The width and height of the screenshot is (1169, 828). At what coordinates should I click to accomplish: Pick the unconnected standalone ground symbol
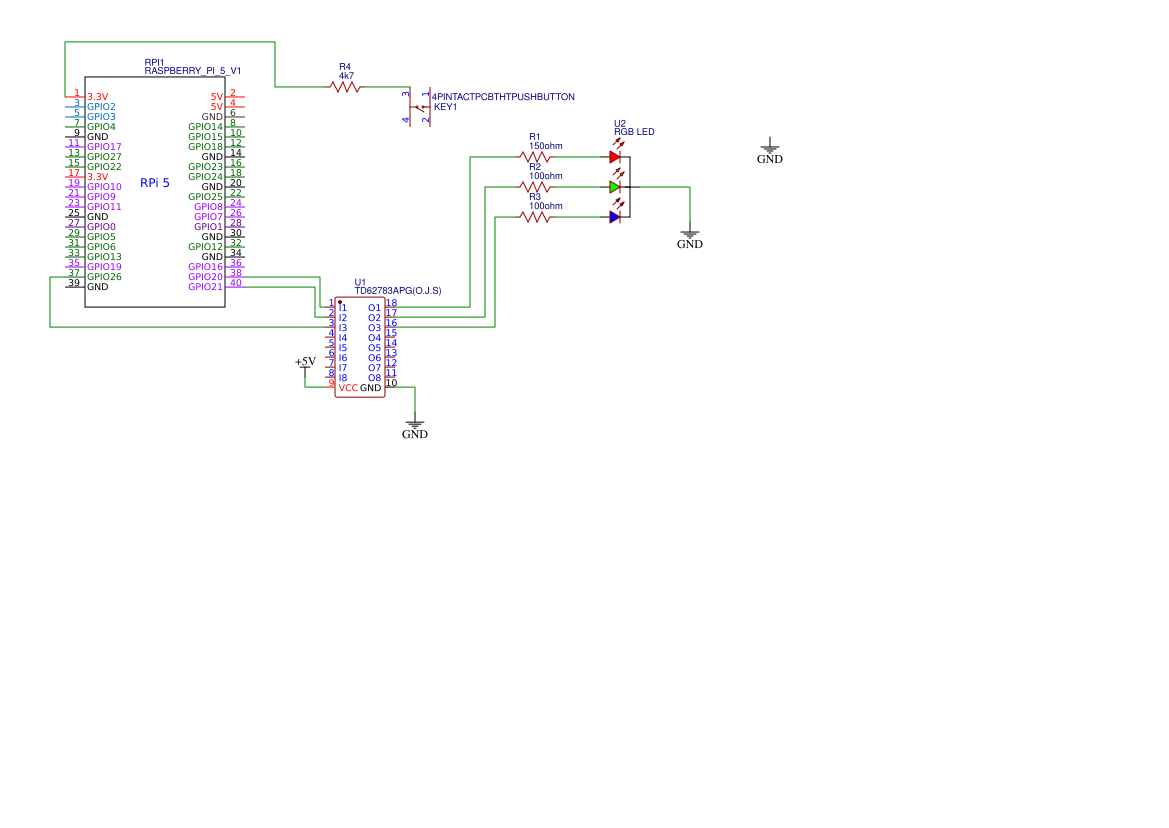click(769, 153)
